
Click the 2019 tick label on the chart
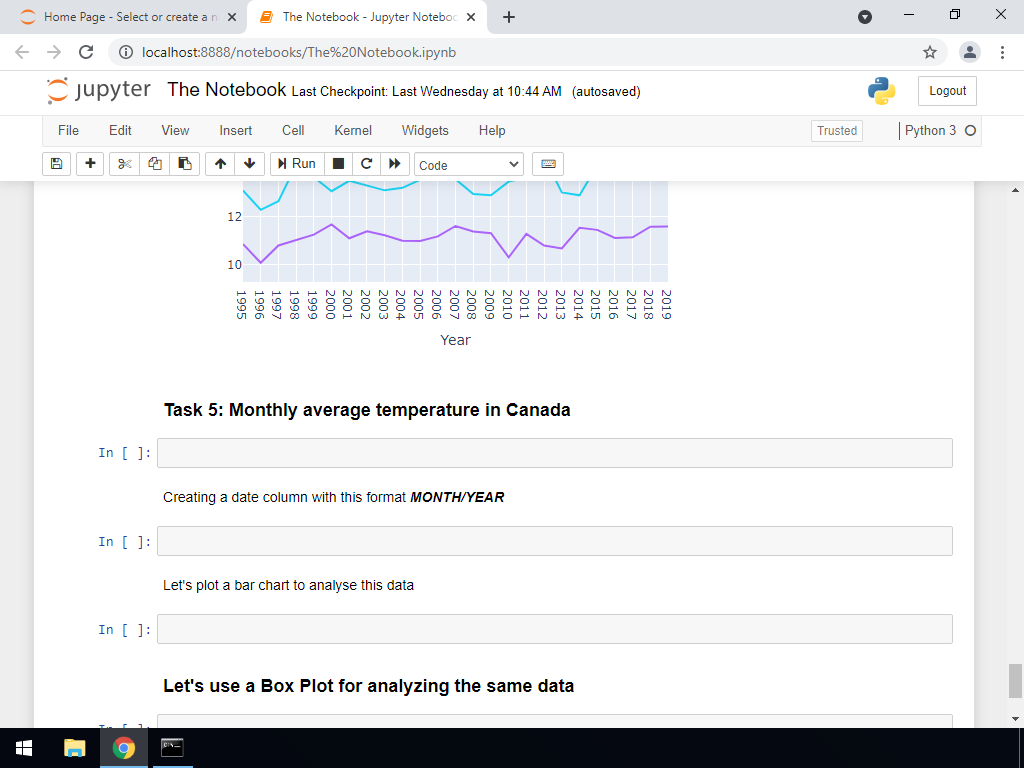tap(665, 305)
